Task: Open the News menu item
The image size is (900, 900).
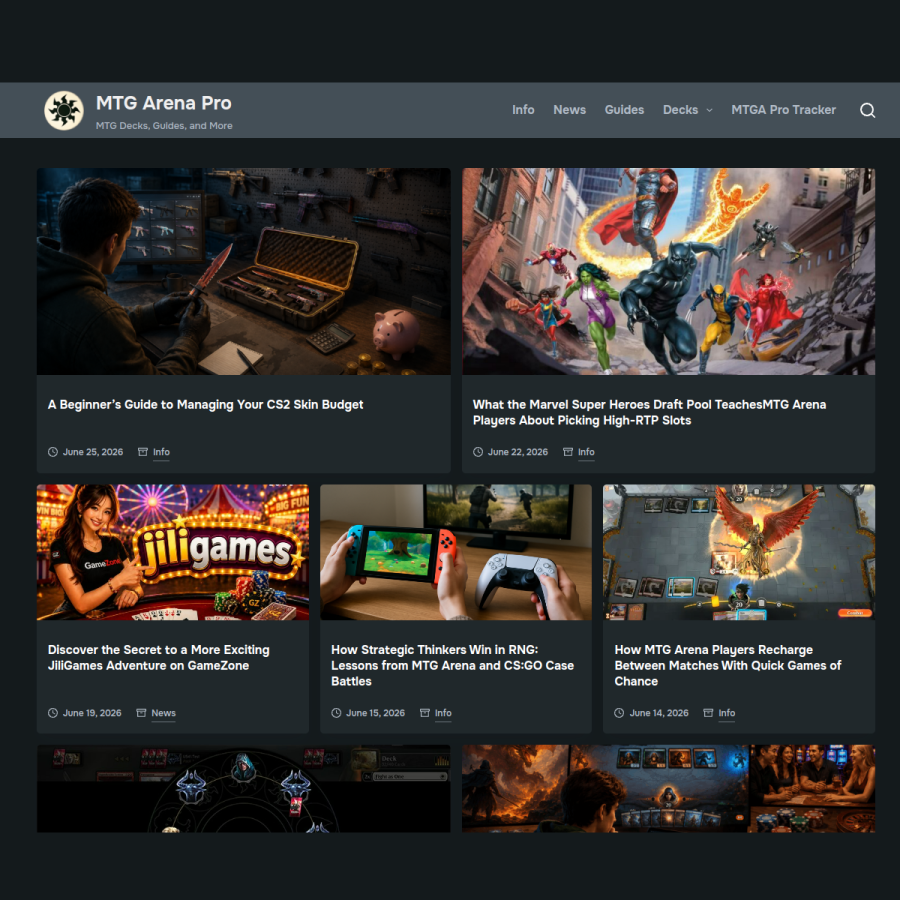Action: [x=569, y=110]
